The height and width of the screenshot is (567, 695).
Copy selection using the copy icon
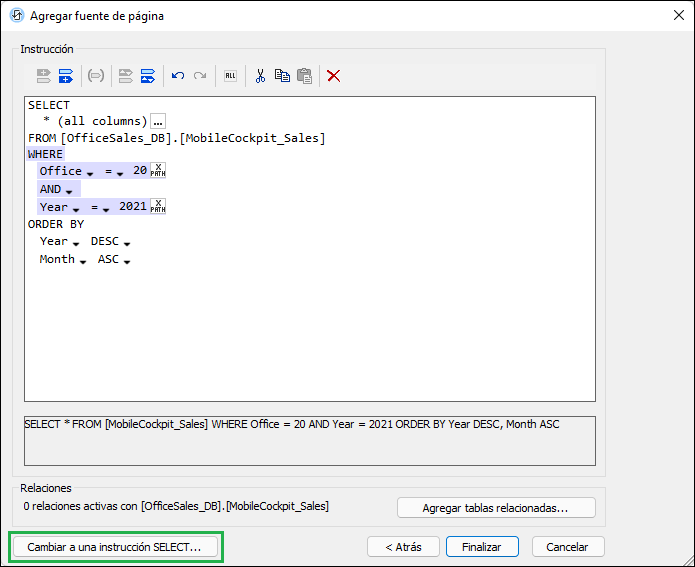coord(282,75)
